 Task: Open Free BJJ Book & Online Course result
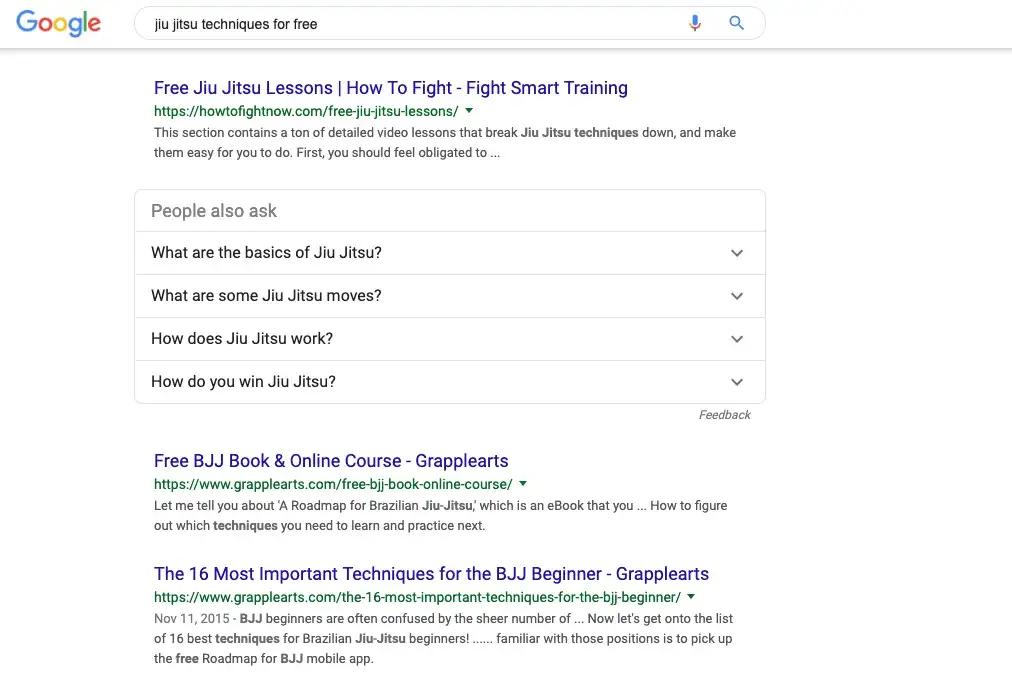coord(331,461)
